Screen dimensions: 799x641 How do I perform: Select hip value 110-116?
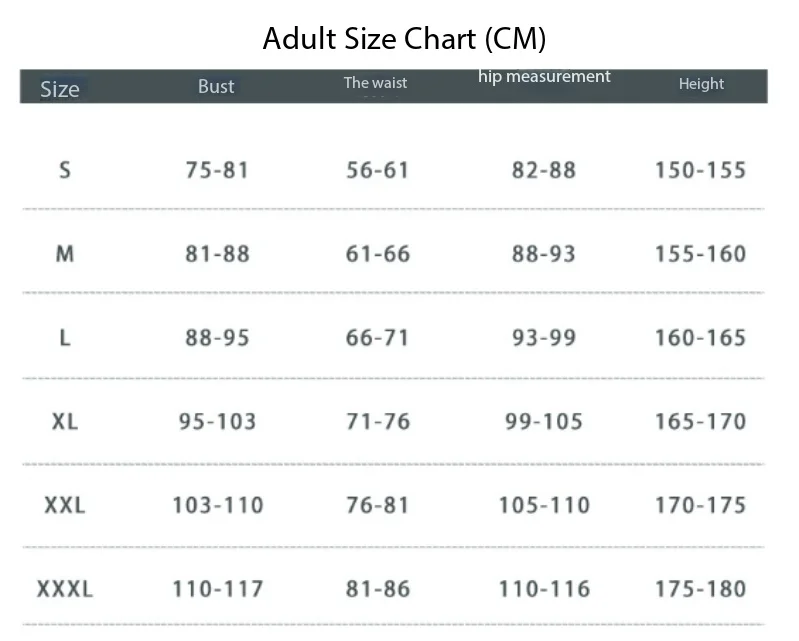tap(544, 589)
